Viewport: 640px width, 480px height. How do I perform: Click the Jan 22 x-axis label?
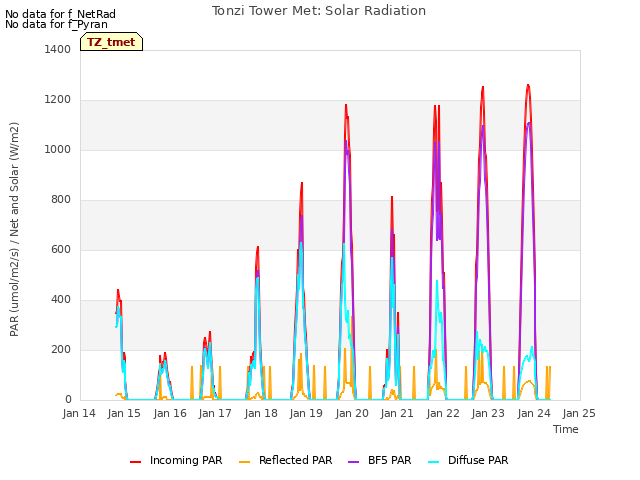pyautogui.click(x=443, y=413)
